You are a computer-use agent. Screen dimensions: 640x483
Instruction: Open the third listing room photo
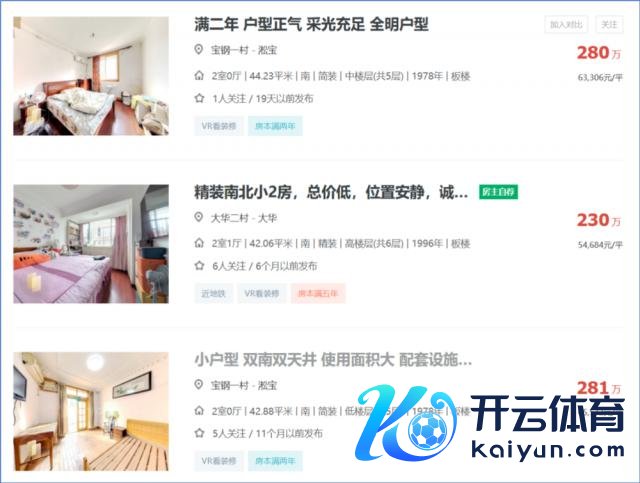click(91, 411)
